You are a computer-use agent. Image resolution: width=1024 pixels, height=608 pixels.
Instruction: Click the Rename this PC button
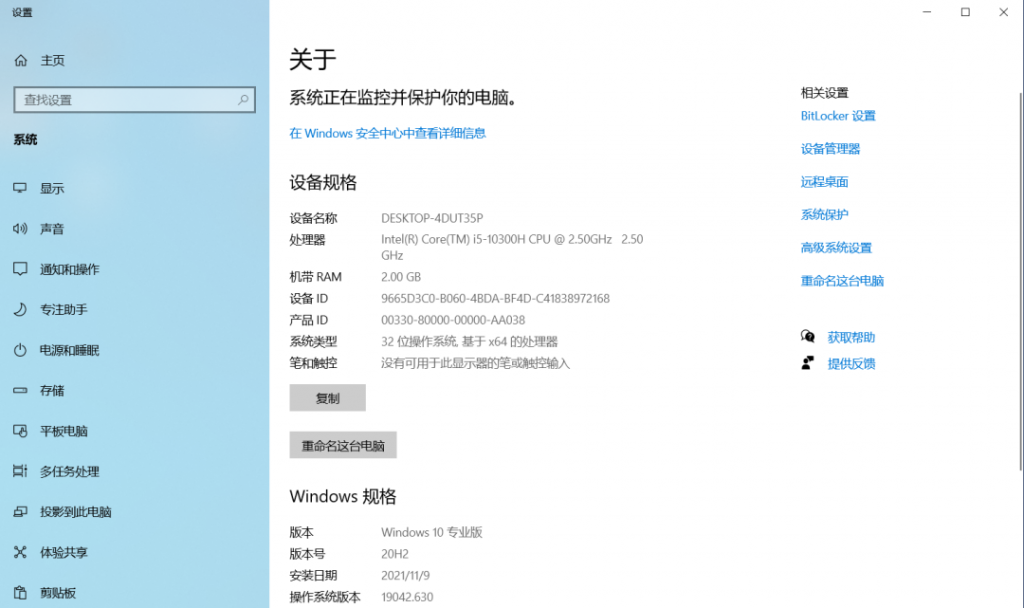click(343, 446)
